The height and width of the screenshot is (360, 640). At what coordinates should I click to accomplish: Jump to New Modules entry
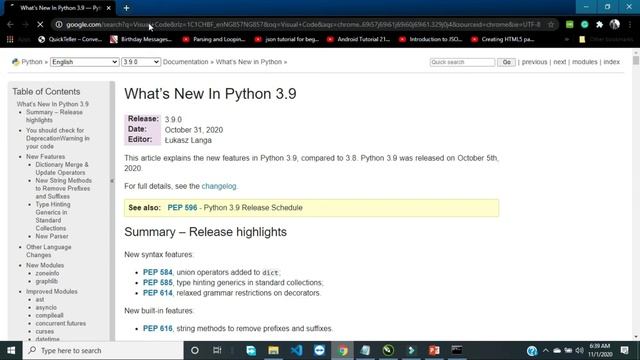pyautogui.click(x=45, y=265)
